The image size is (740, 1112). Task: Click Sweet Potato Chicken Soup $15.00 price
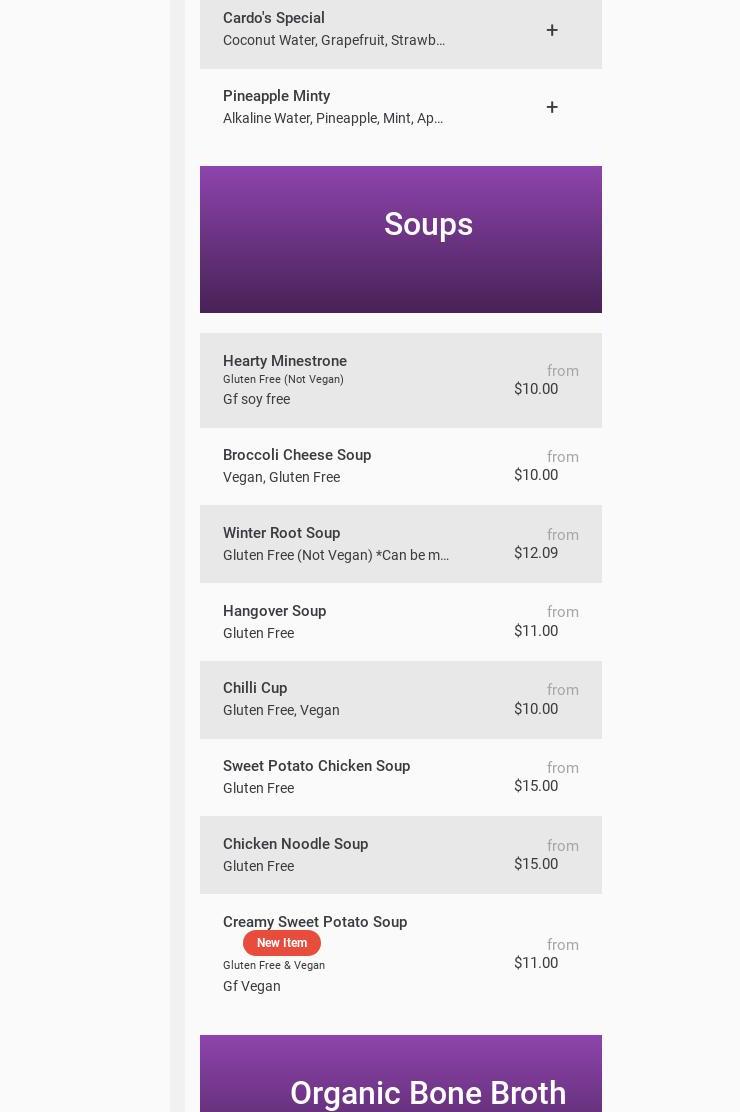(x=536, y=786)
